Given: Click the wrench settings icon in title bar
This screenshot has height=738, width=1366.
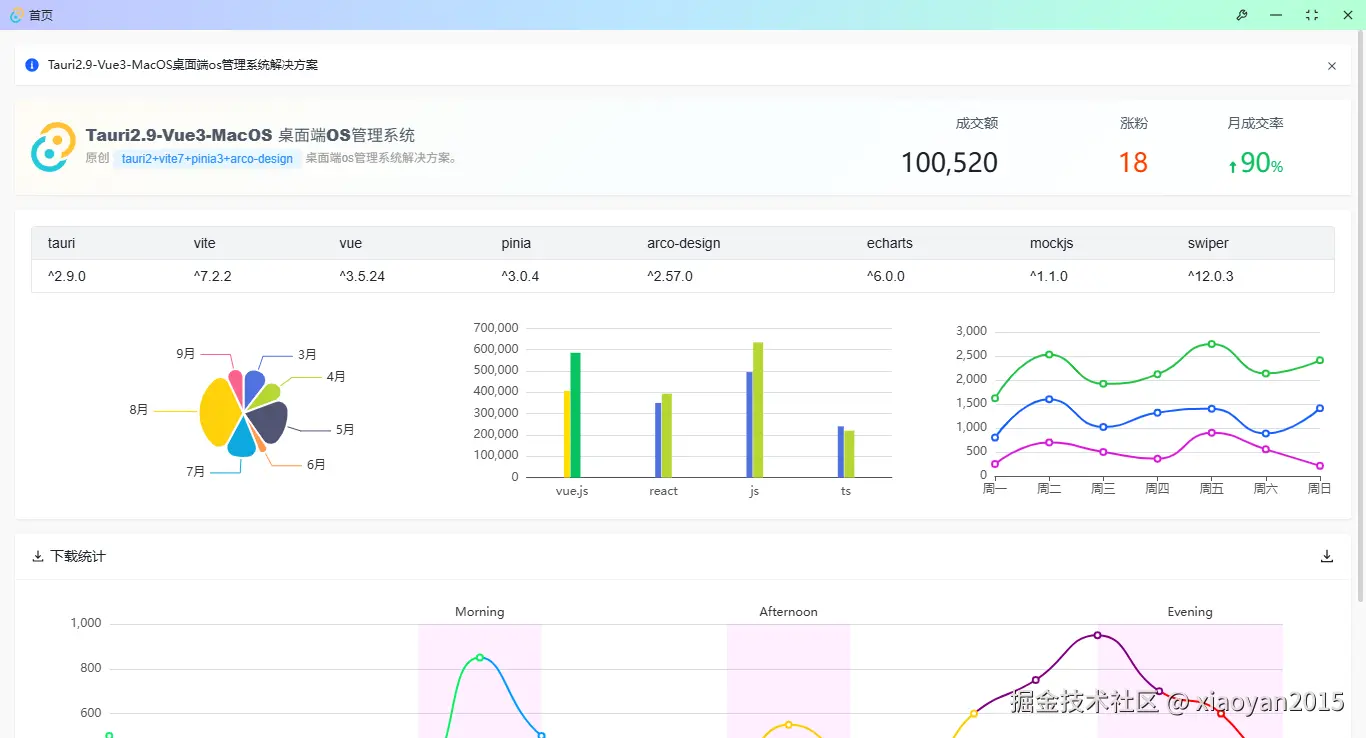Looking at the screenshot, I should (x=1242, y=15).
